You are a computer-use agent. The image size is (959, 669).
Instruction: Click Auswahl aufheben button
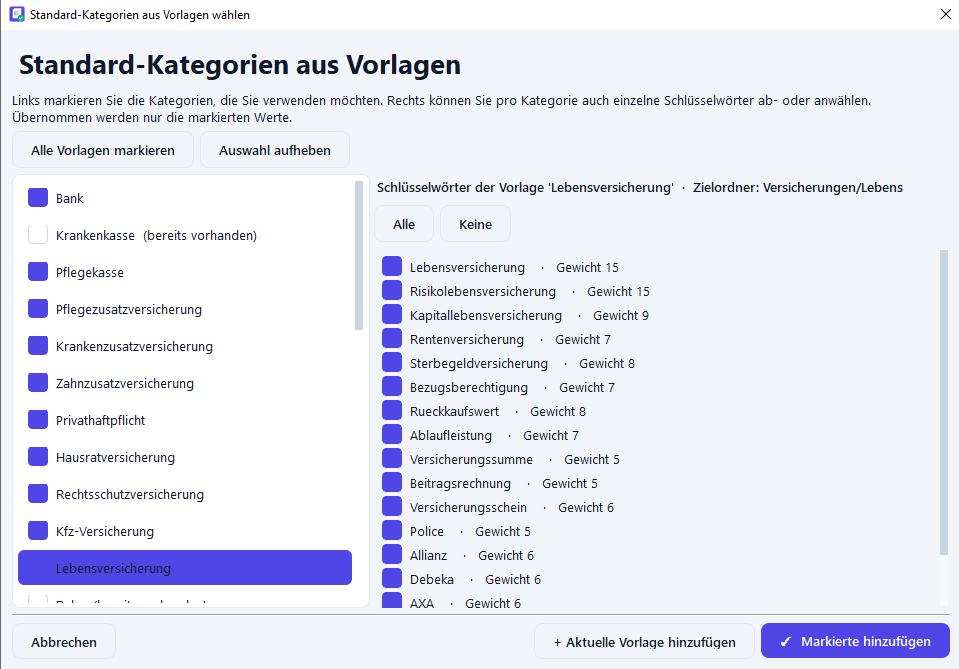click(x=275, y=150)
